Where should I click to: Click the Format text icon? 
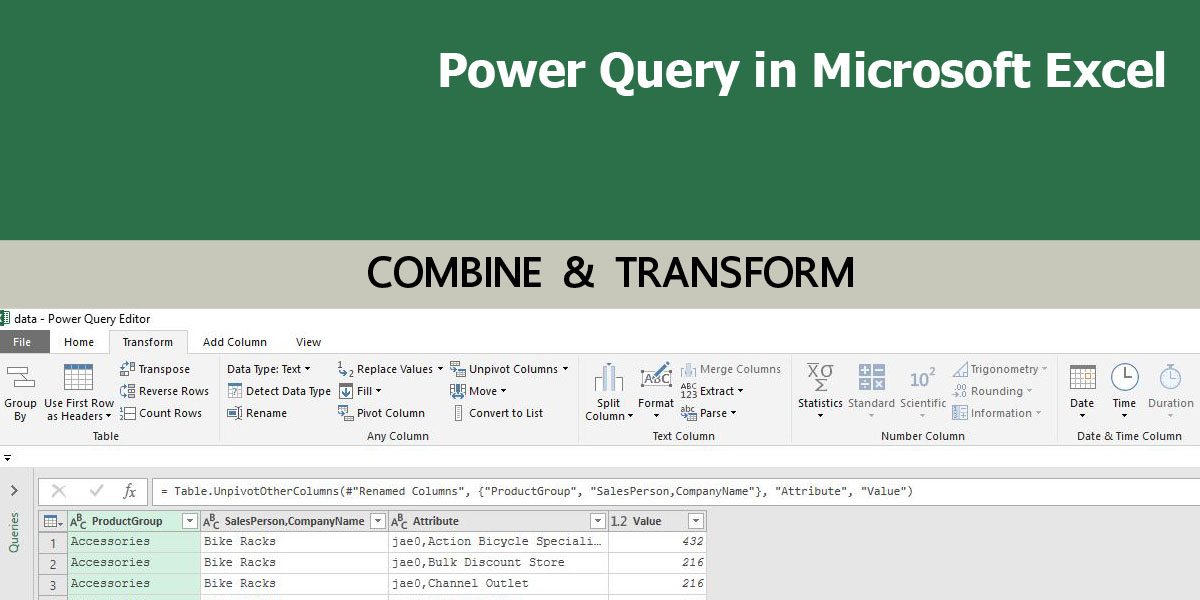point(656,377)
